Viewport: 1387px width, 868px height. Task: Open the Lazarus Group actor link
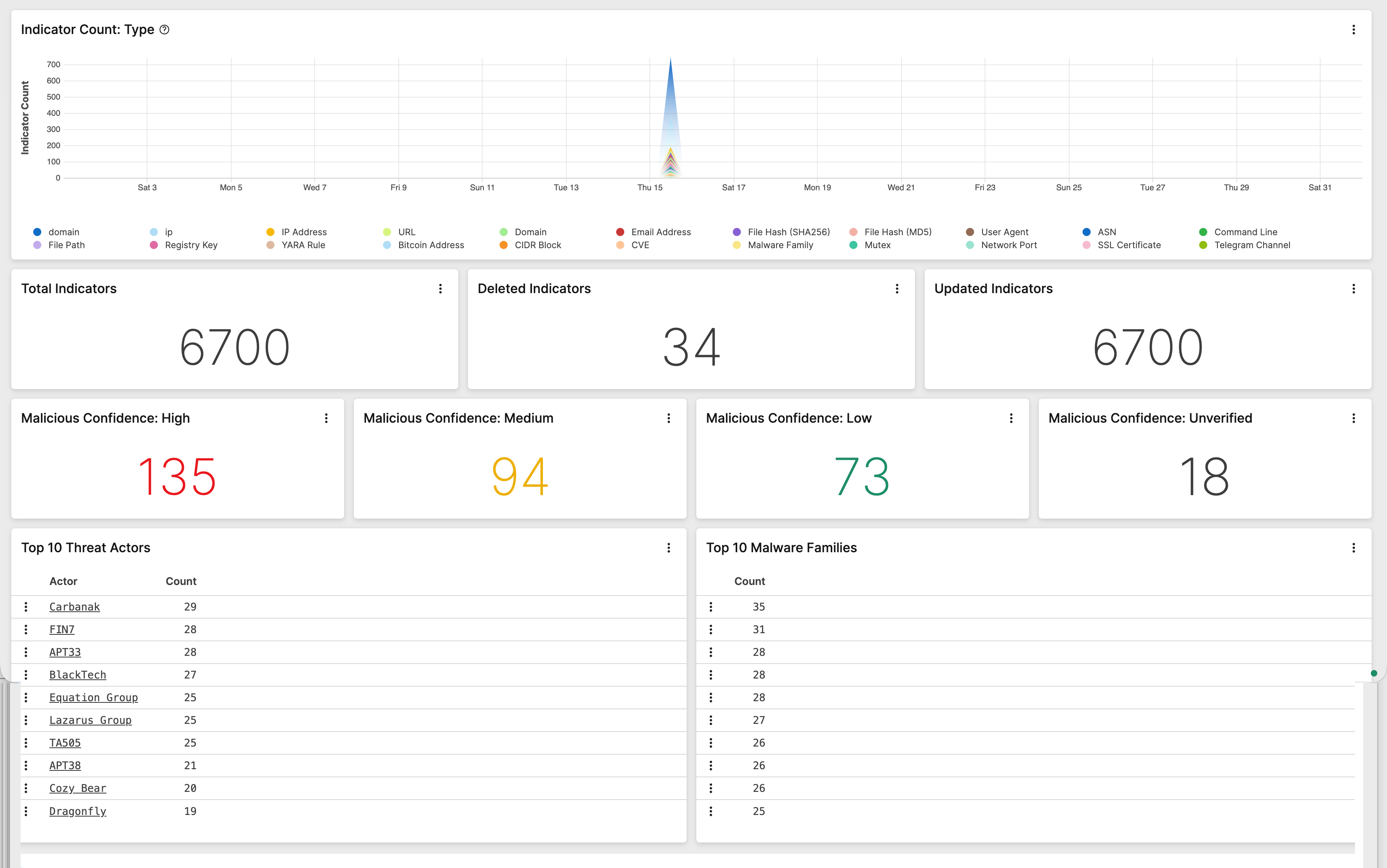tap(90, 721)
